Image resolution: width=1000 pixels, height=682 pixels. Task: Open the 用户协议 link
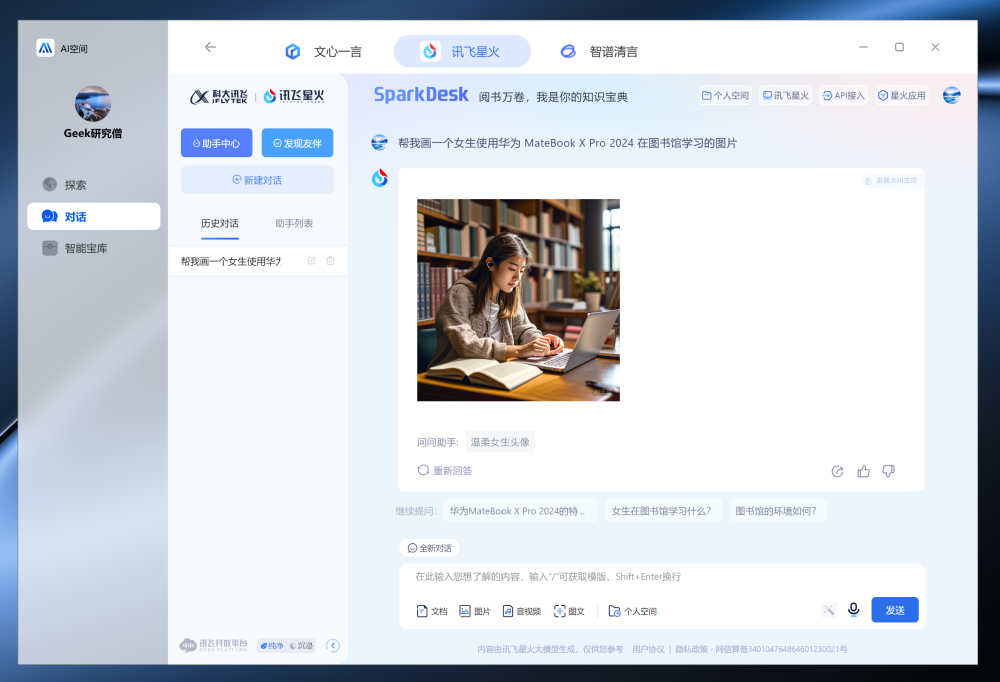click(x=648, y=649)
